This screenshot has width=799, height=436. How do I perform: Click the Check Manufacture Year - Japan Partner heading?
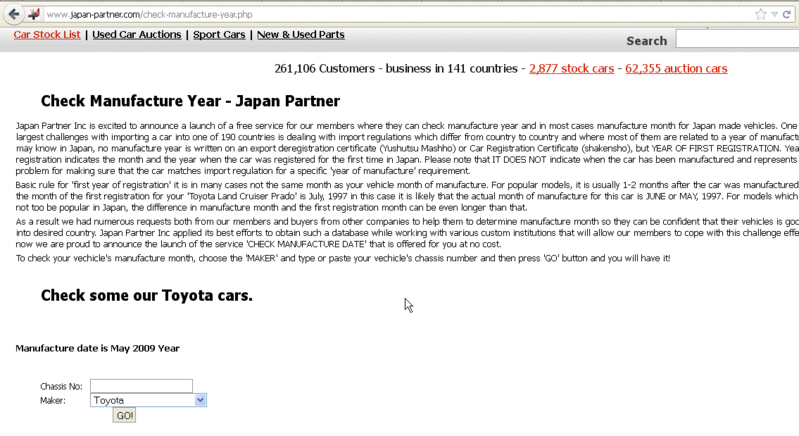[190, 101]
